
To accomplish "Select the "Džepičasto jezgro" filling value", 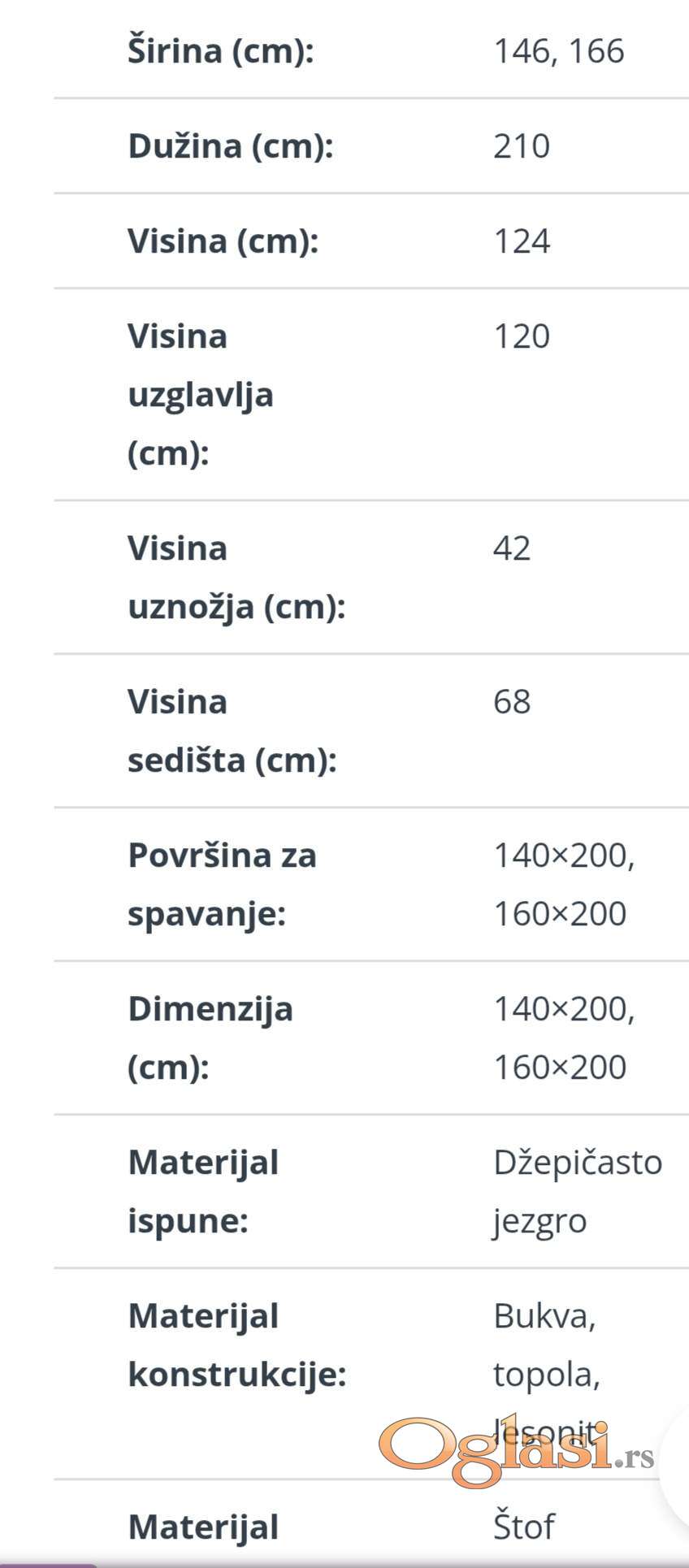I will tap(577, 1192).
